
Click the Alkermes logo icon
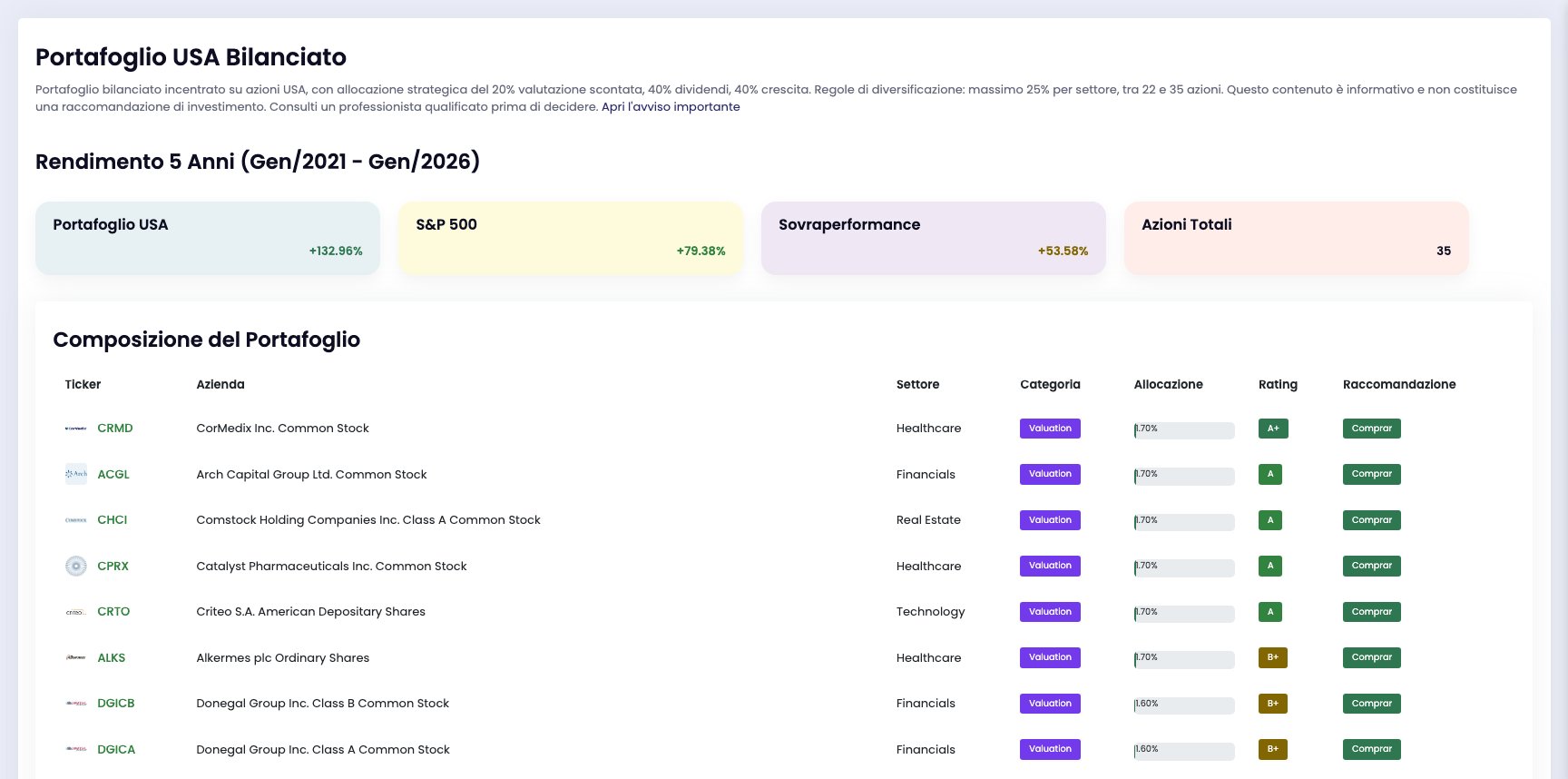coord(76,657)
